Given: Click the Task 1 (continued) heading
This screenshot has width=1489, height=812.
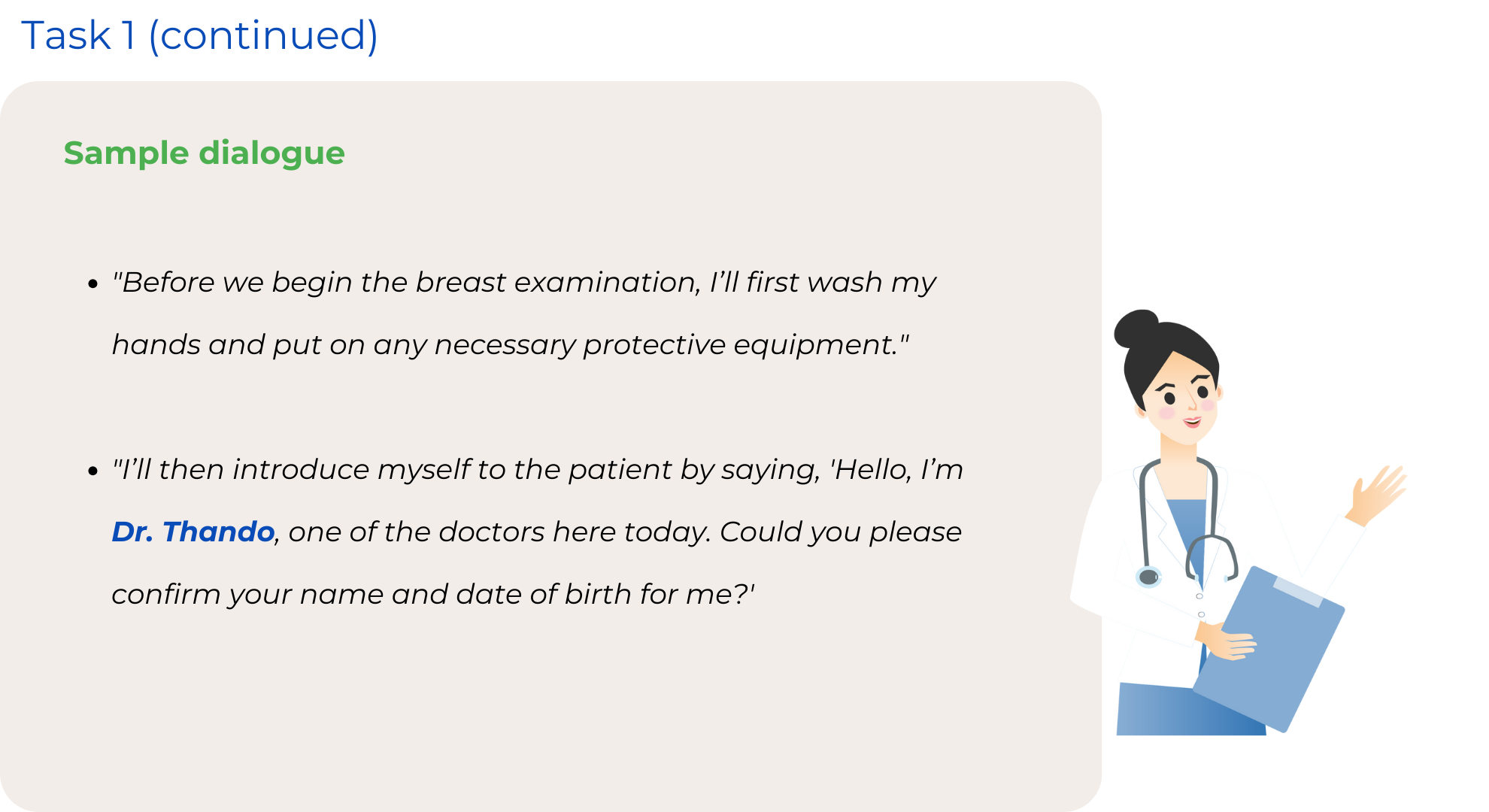Looking at the screenshot, I should [x=199, y=35].
